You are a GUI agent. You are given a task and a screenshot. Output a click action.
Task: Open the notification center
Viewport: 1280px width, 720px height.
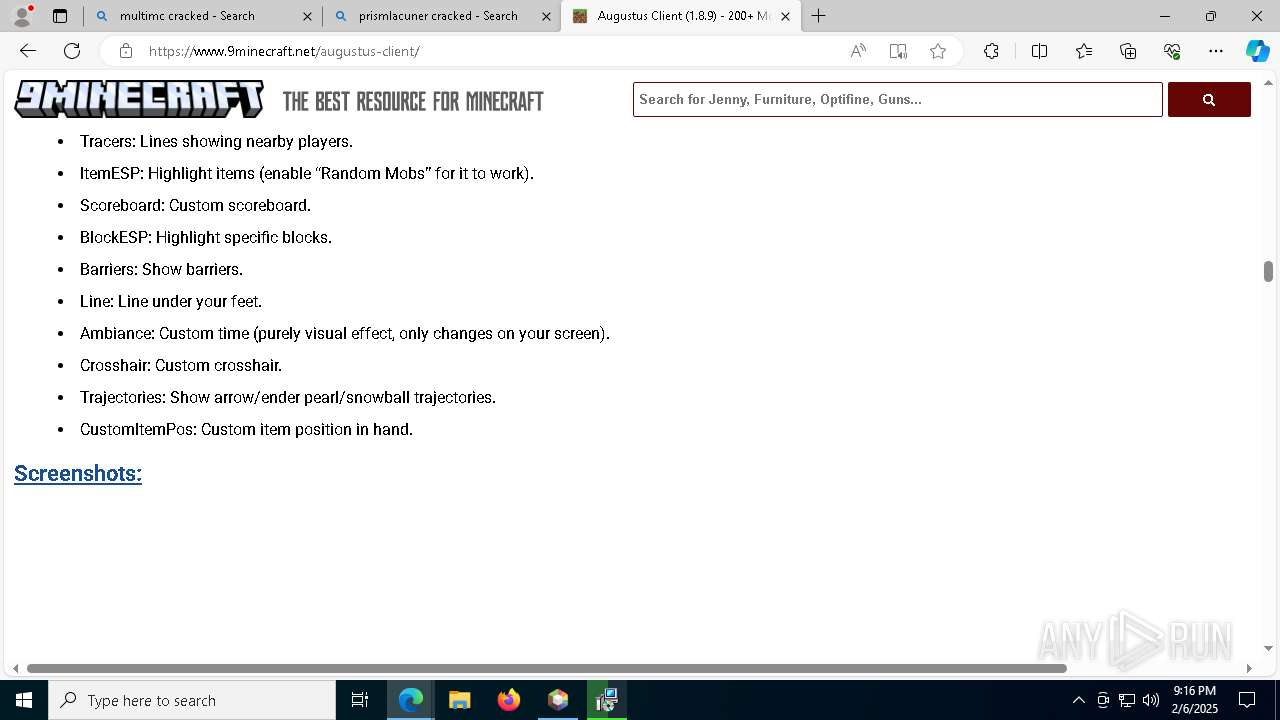[x=1247, y=700]
